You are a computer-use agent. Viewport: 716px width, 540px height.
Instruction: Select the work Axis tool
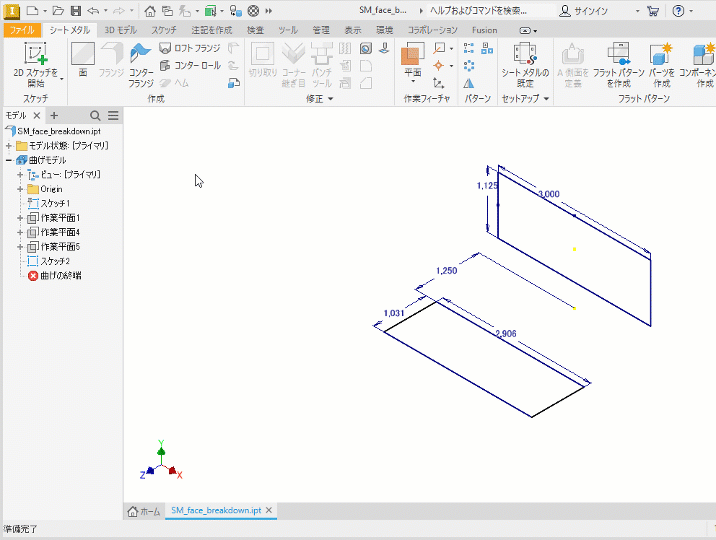point(439,48)
